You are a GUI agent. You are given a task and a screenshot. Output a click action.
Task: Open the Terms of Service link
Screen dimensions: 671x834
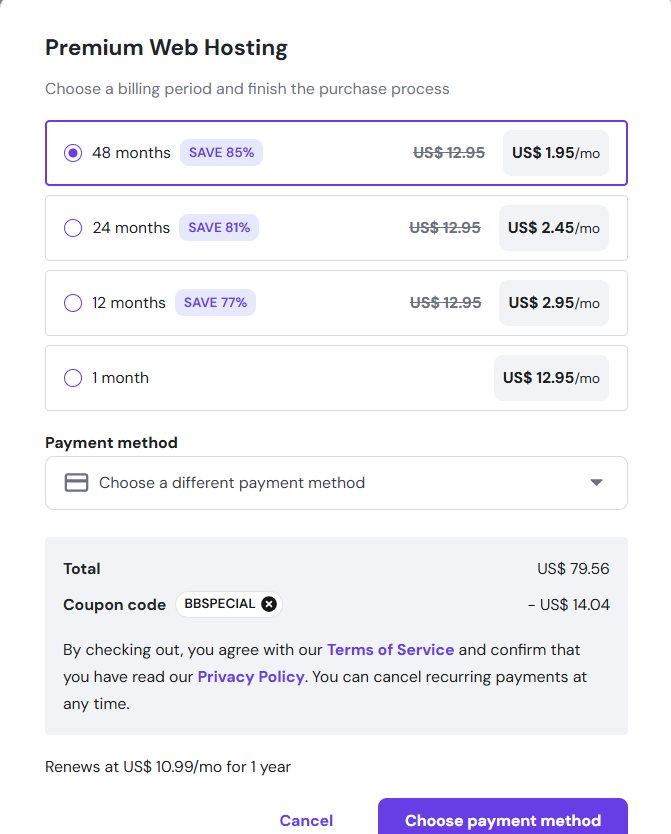point(390,650)
